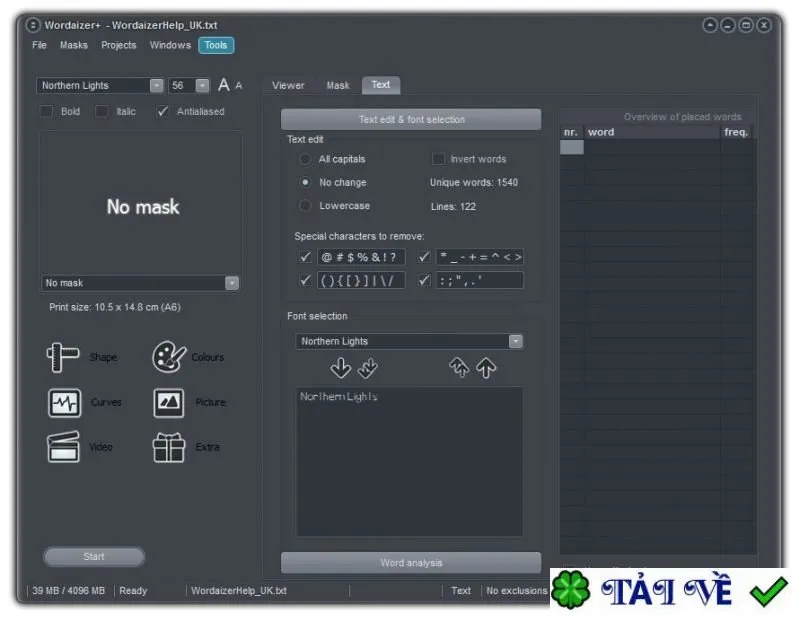Click the app menu icon beside Wordaizer title
Viewport: 800px width, 621px height.
tap(33, 25)
